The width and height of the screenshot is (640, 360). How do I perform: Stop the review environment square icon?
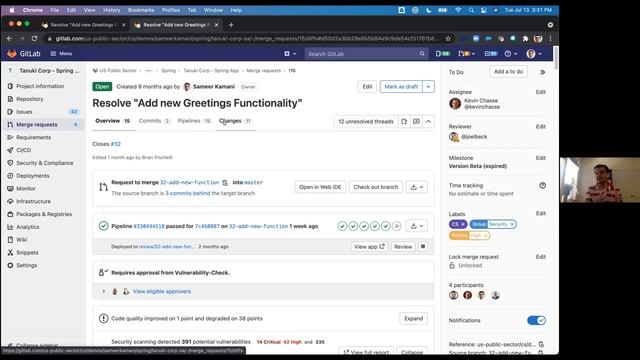pos(423,247)
